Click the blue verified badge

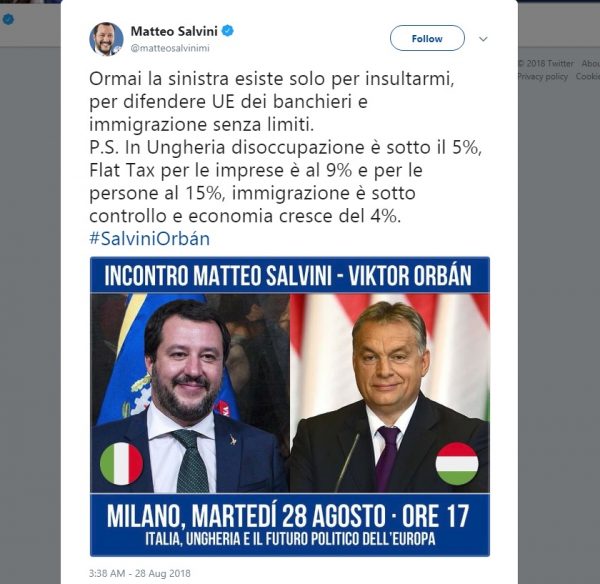(229, 30)
